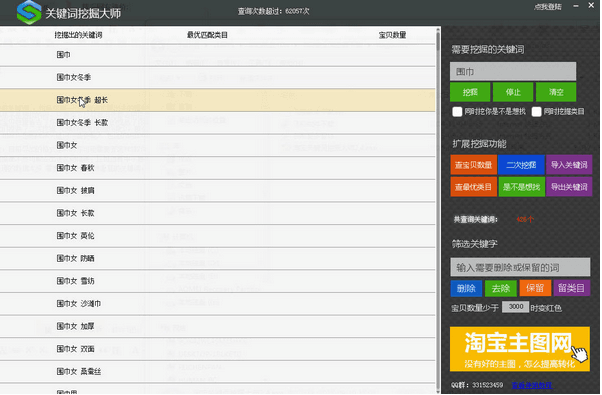The image size is (602, 395).
Task: Select the plain 围巾女 row
Action: (x=218, y=145)
